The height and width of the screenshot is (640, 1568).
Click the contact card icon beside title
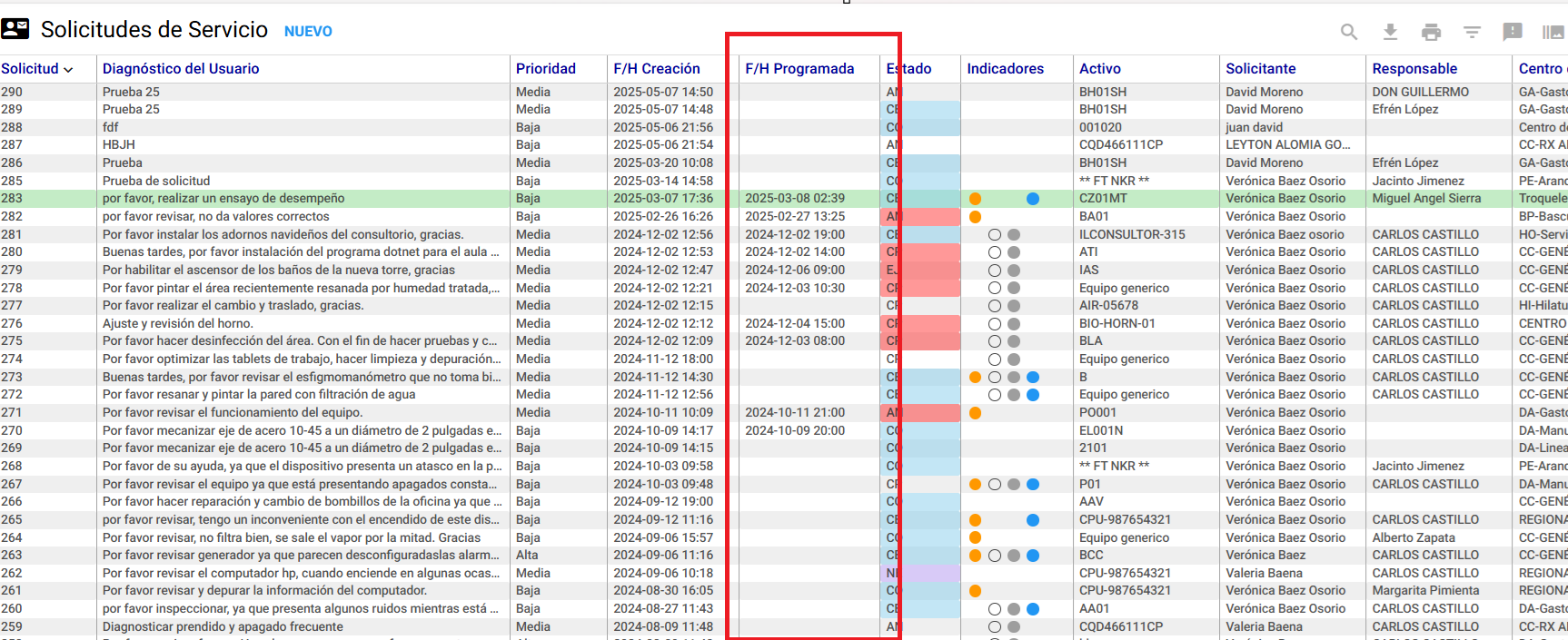point(15,29)
